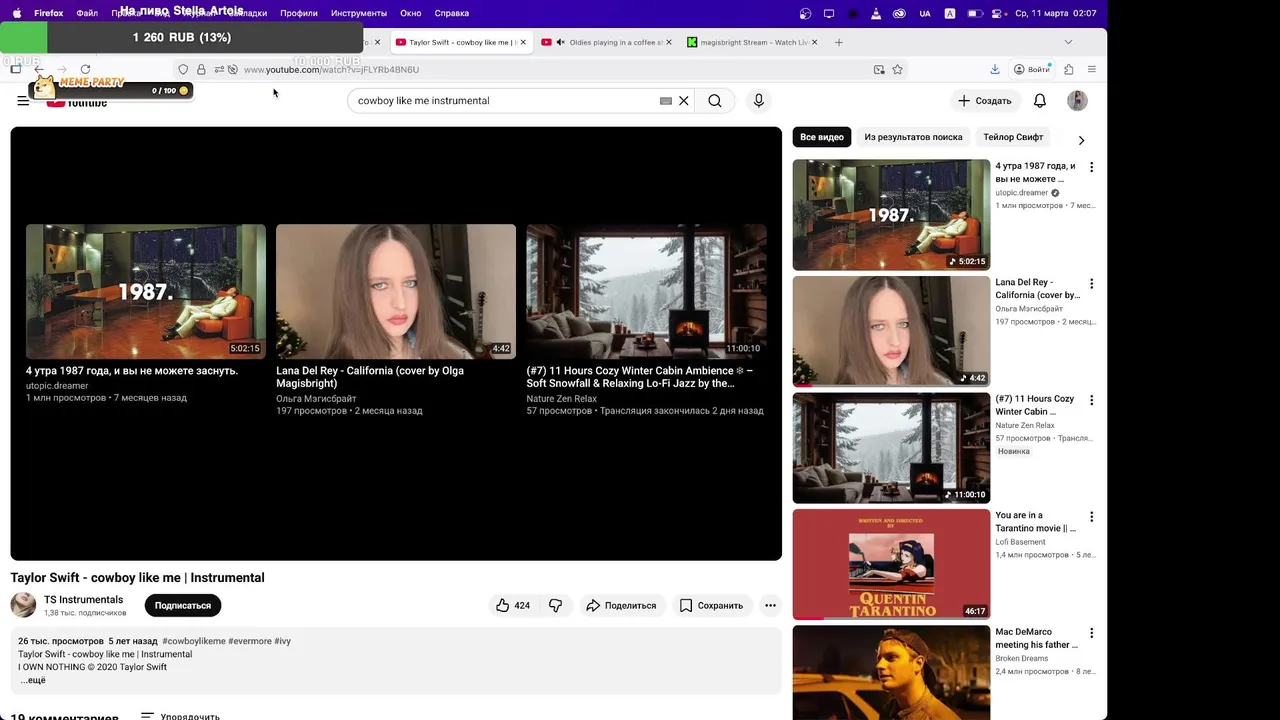Click the Поделиться share button
Screen dimensions: 1280x720
tap(622, 605)
